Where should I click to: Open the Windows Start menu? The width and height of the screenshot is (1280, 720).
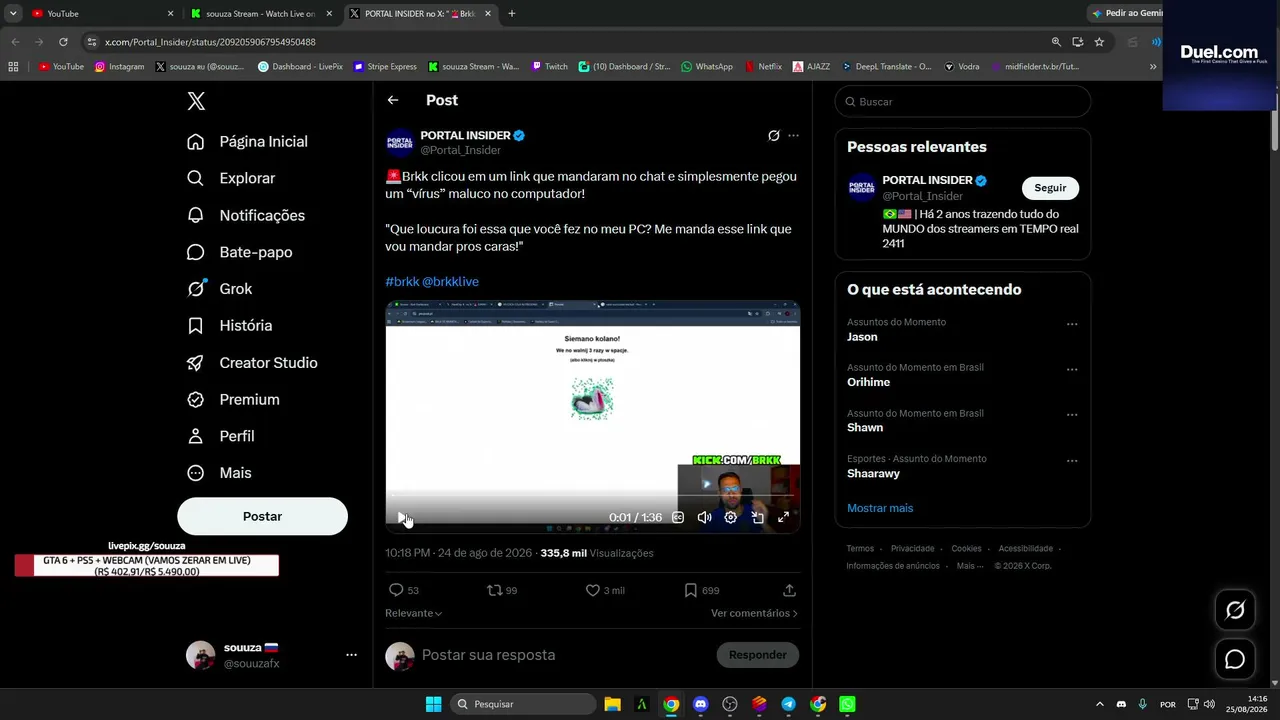tap(433, 704)
